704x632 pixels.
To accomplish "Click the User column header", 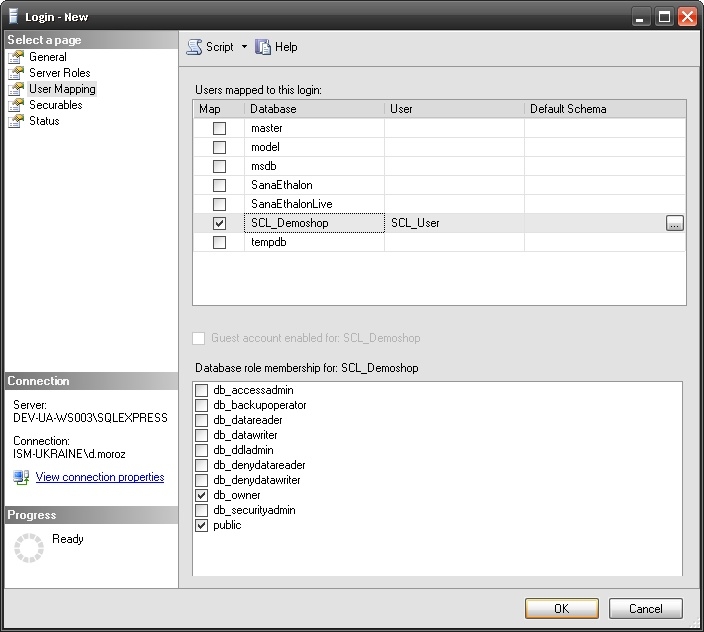I will click(454, 109).
